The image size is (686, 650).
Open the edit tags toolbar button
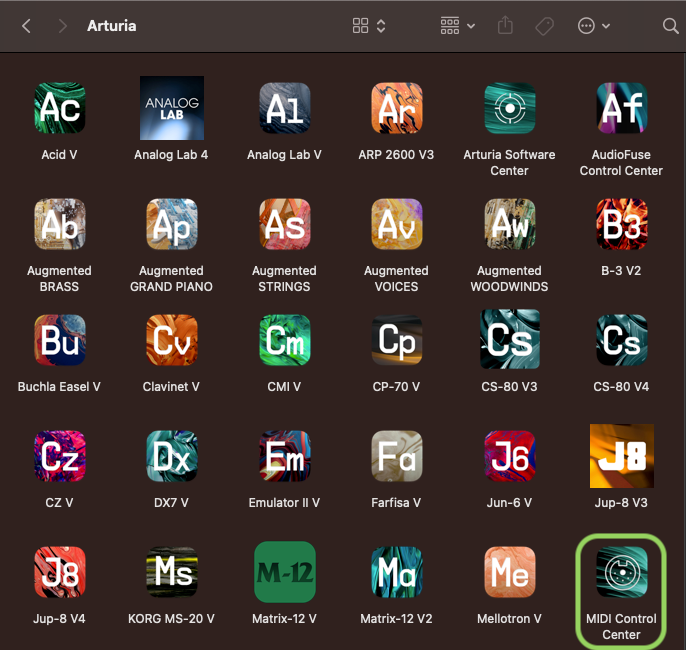[x=545, y=26]
